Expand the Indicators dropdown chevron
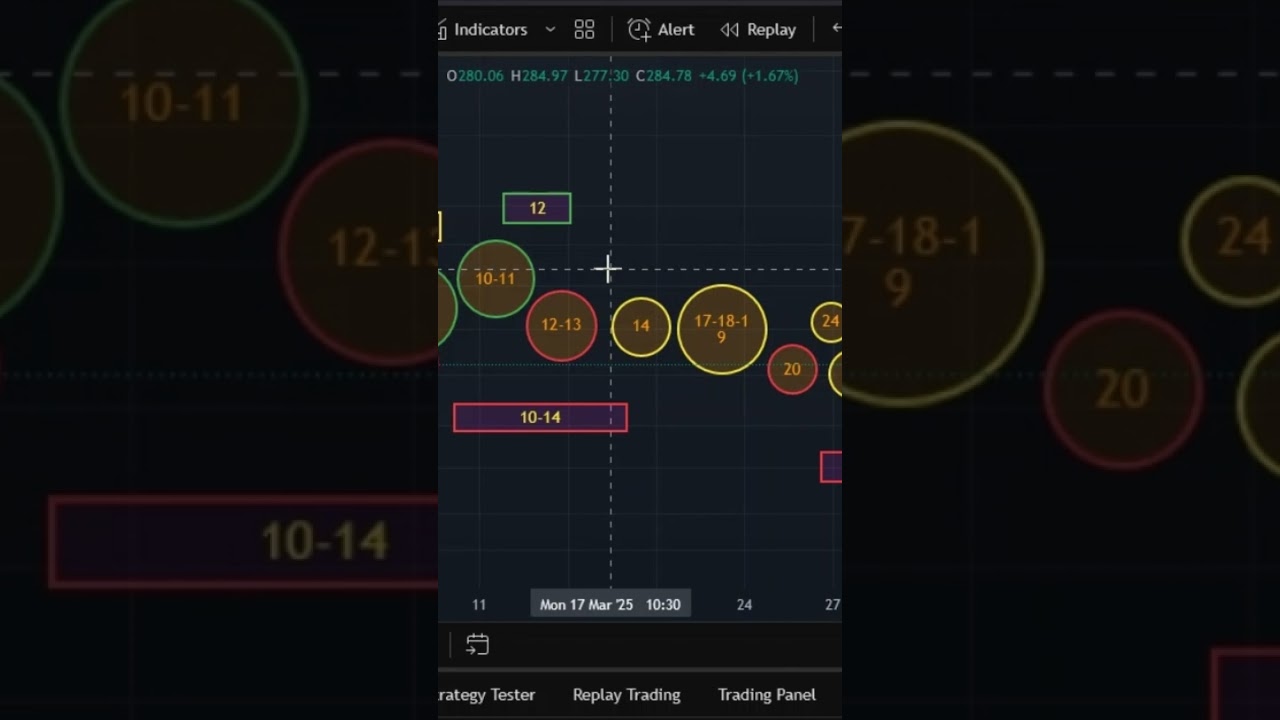Viewport: 1280px width, 720px height. 550,30
